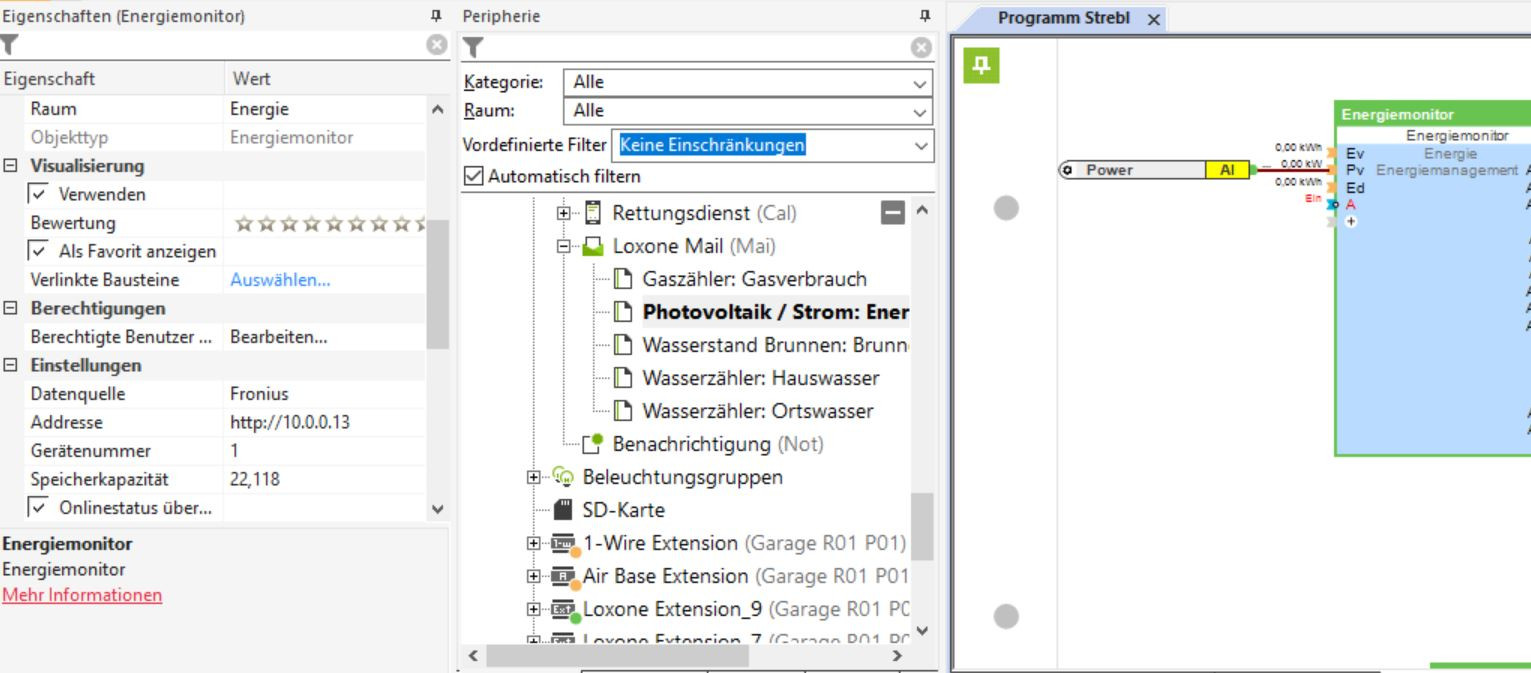Clear the Peripherie filter with X icon

coord(922,47)
